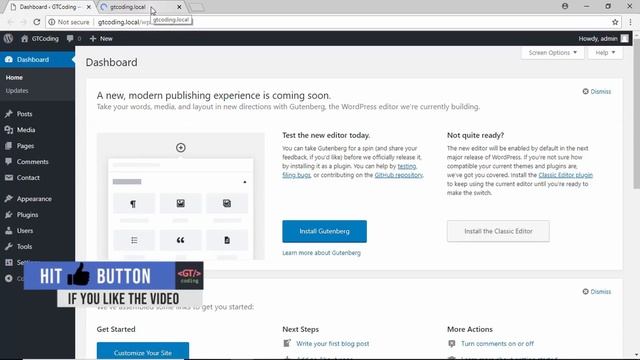Open the GitHub repository link

(399, 175)
